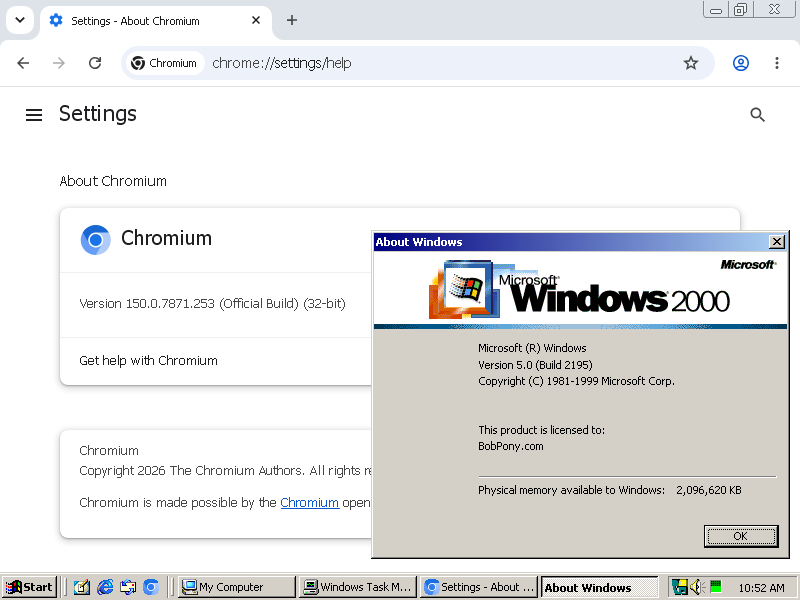Open the Chromium three-dot menu

pyautogui.click(x=777, y=63)
